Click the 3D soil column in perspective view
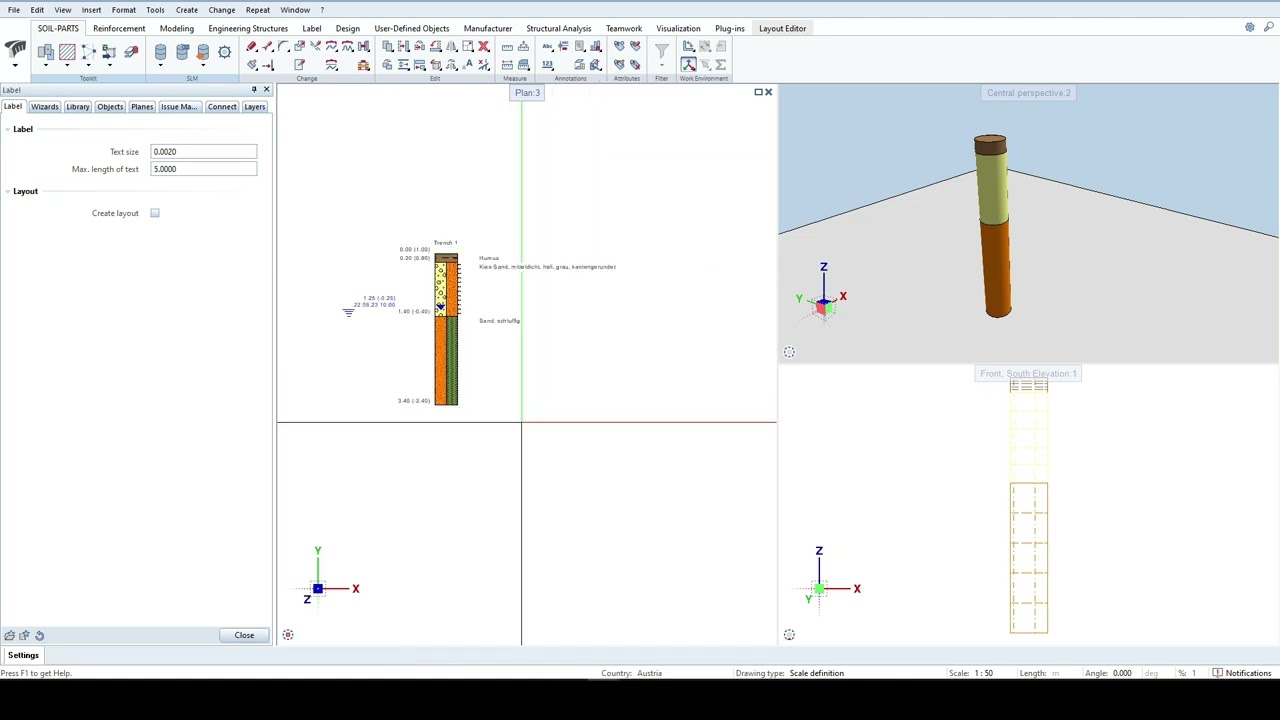The height and width of the screenshot is (720, 1280). point(992,225)
